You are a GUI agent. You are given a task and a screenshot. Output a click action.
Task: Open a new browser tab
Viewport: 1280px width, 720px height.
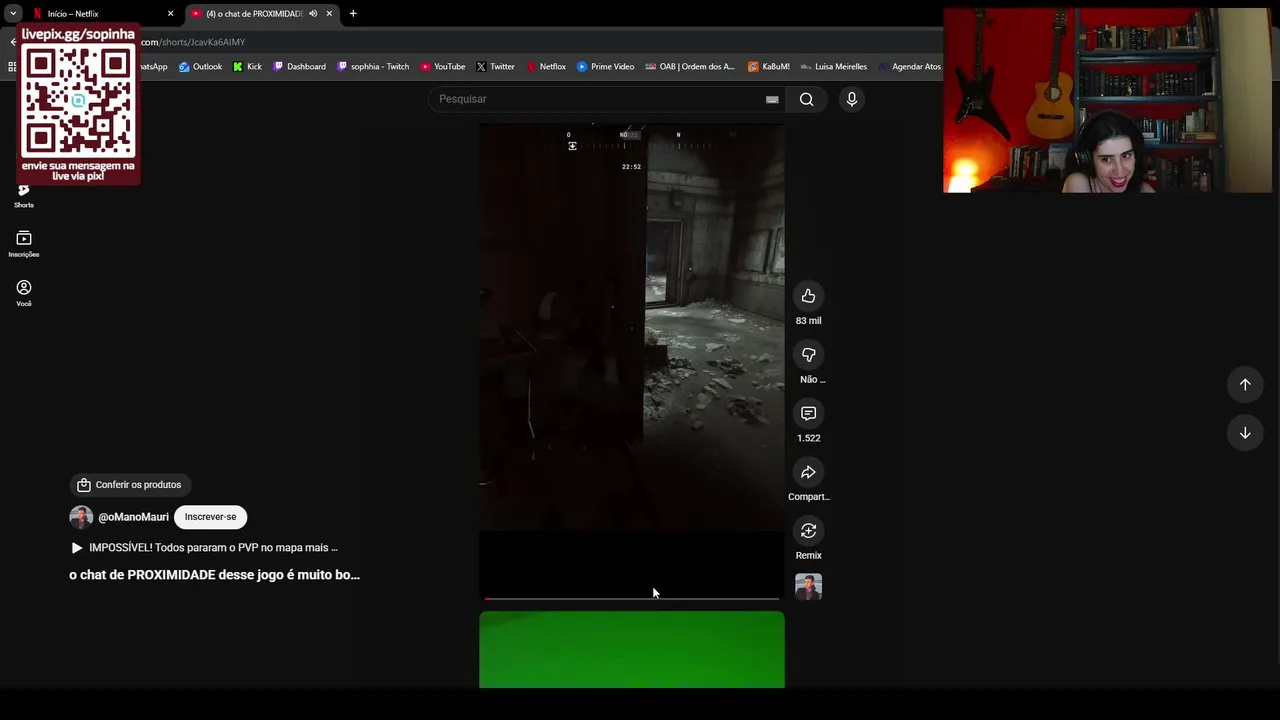(353, 14)
